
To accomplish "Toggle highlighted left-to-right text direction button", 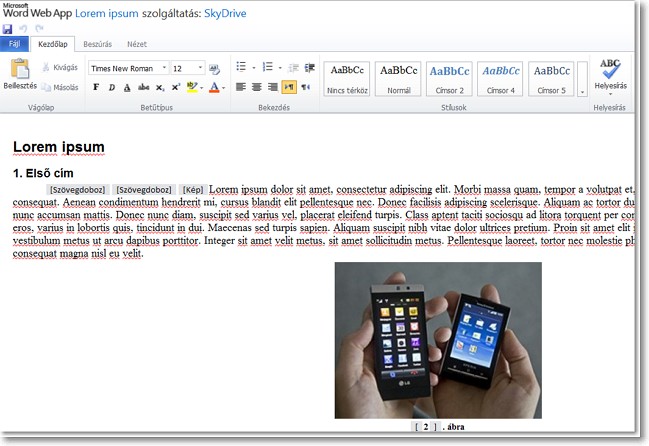I will [288, 87].
